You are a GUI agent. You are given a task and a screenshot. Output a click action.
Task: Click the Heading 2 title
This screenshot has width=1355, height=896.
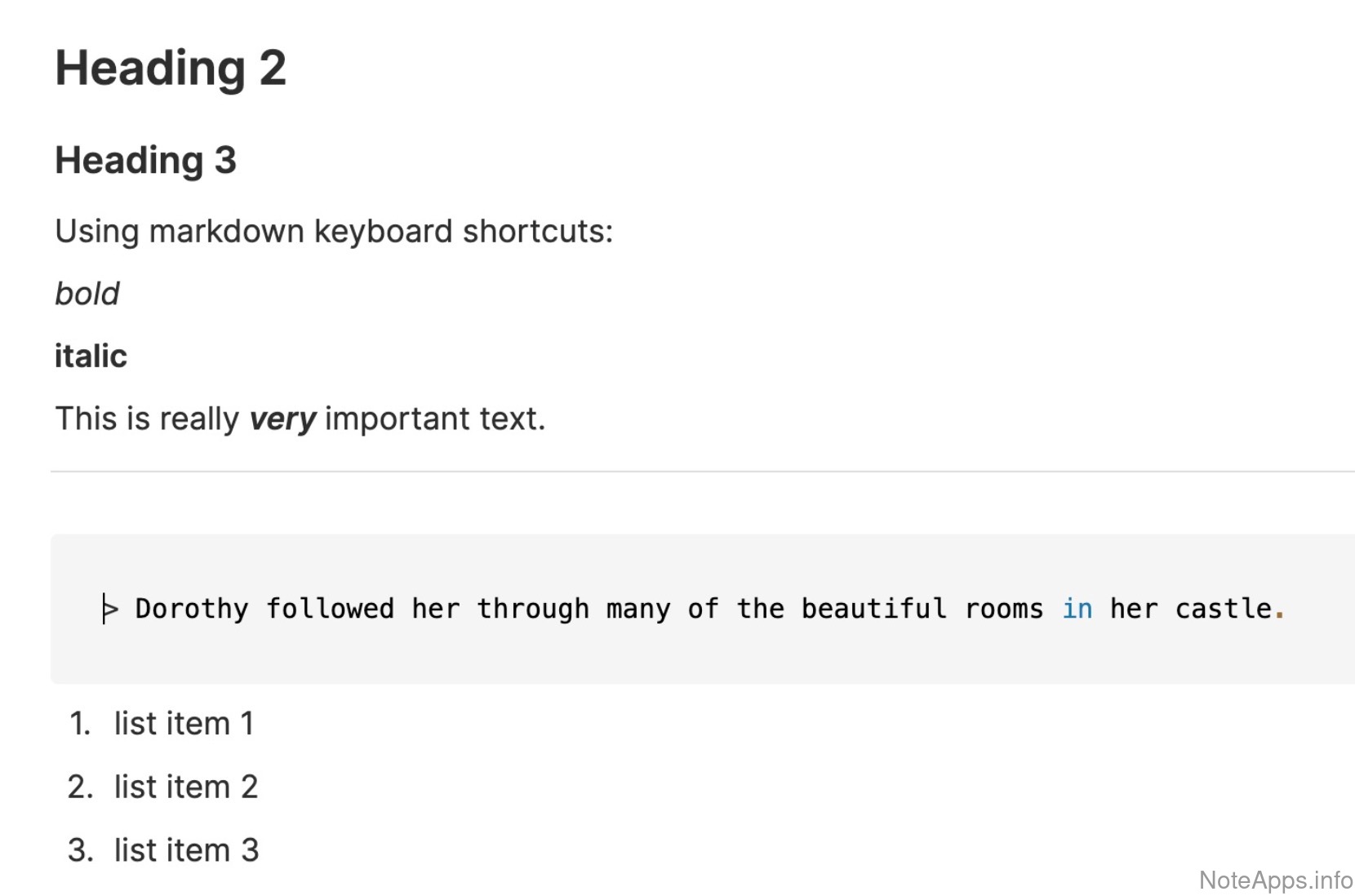(x=171, y=68)
